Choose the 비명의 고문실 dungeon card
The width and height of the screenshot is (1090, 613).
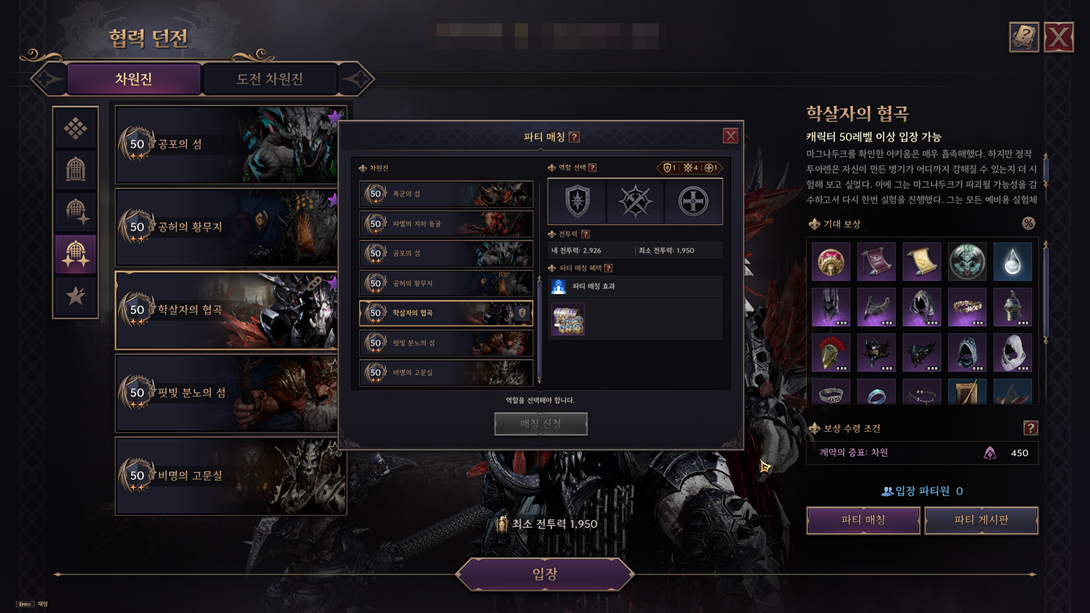[231, 476]
